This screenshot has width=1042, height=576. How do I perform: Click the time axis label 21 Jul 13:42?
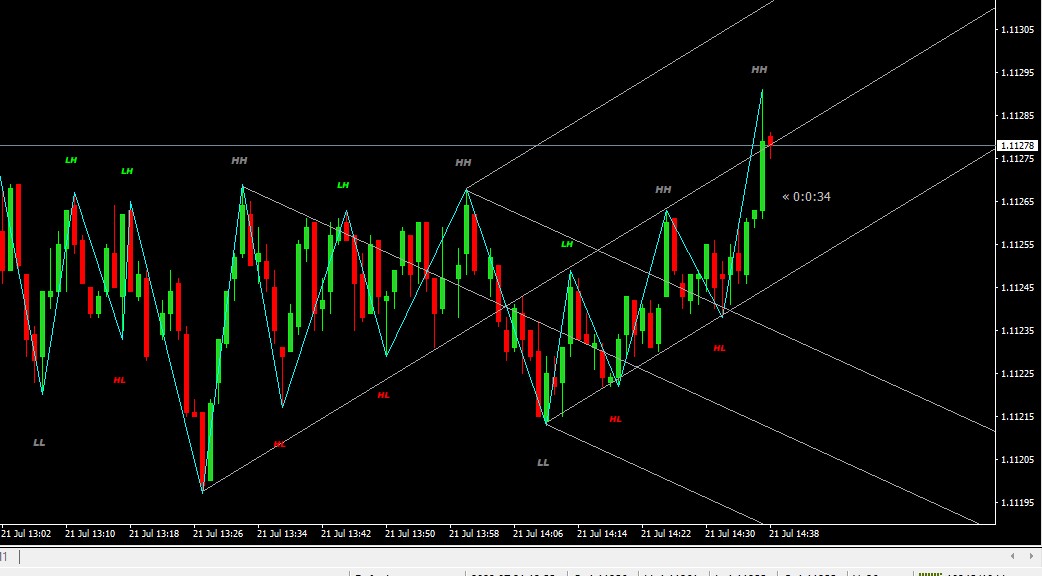coord(346,533)
